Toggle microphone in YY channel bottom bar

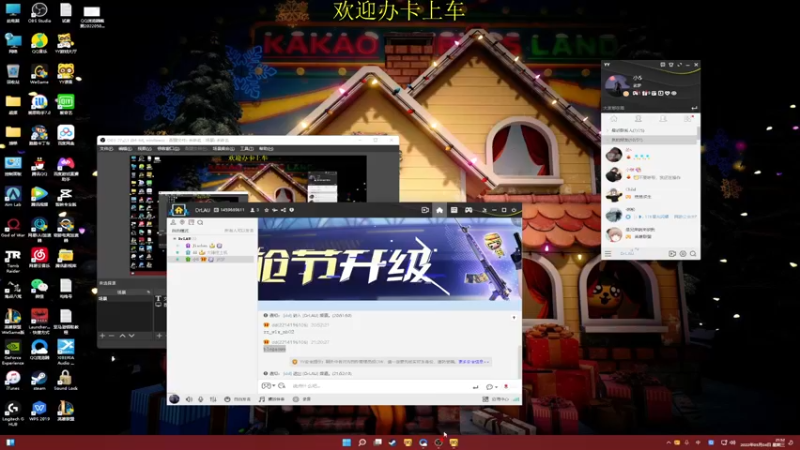(201, 399)
